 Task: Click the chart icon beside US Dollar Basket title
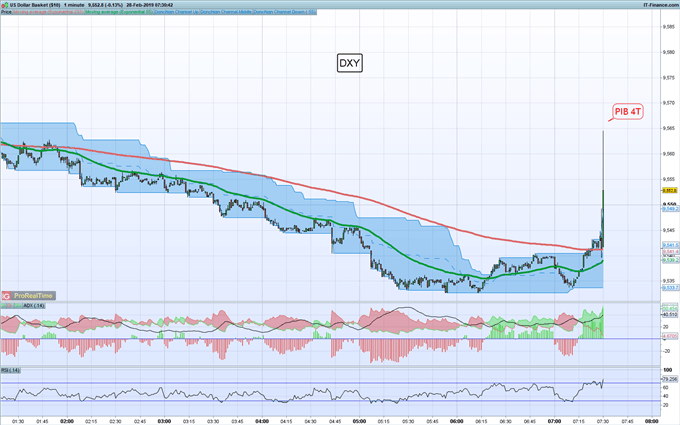click(5, 5)
